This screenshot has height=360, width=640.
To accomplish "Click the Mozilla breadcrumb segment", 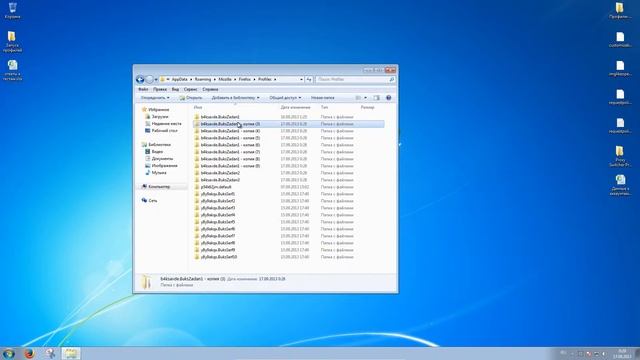I will point(225,79).
